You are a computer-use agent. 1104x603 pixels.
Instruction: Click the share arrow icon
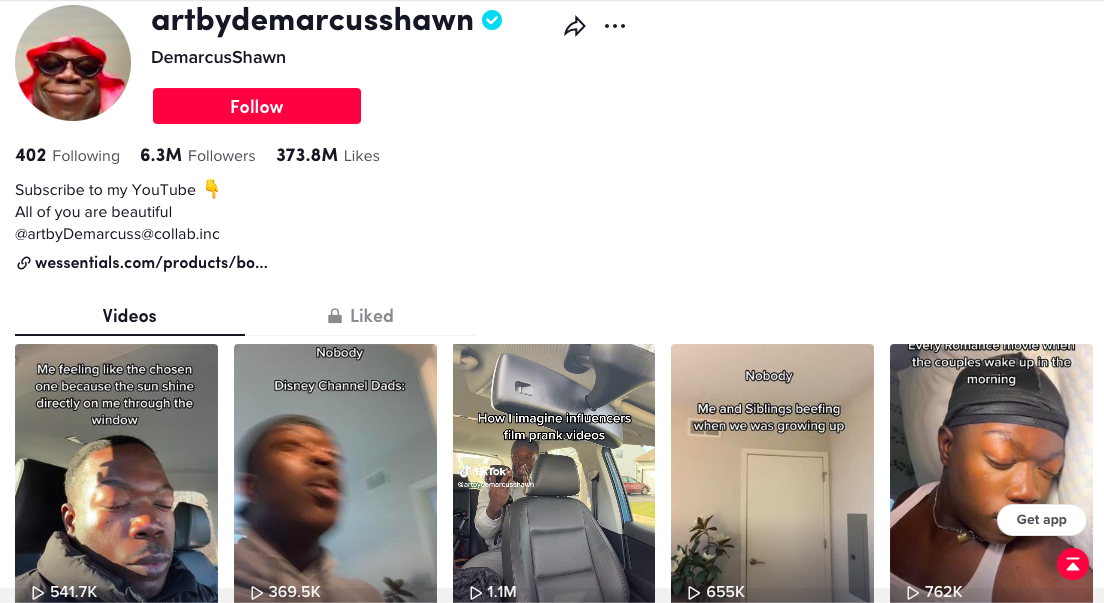pyautogui.click(x=575, y=27)
